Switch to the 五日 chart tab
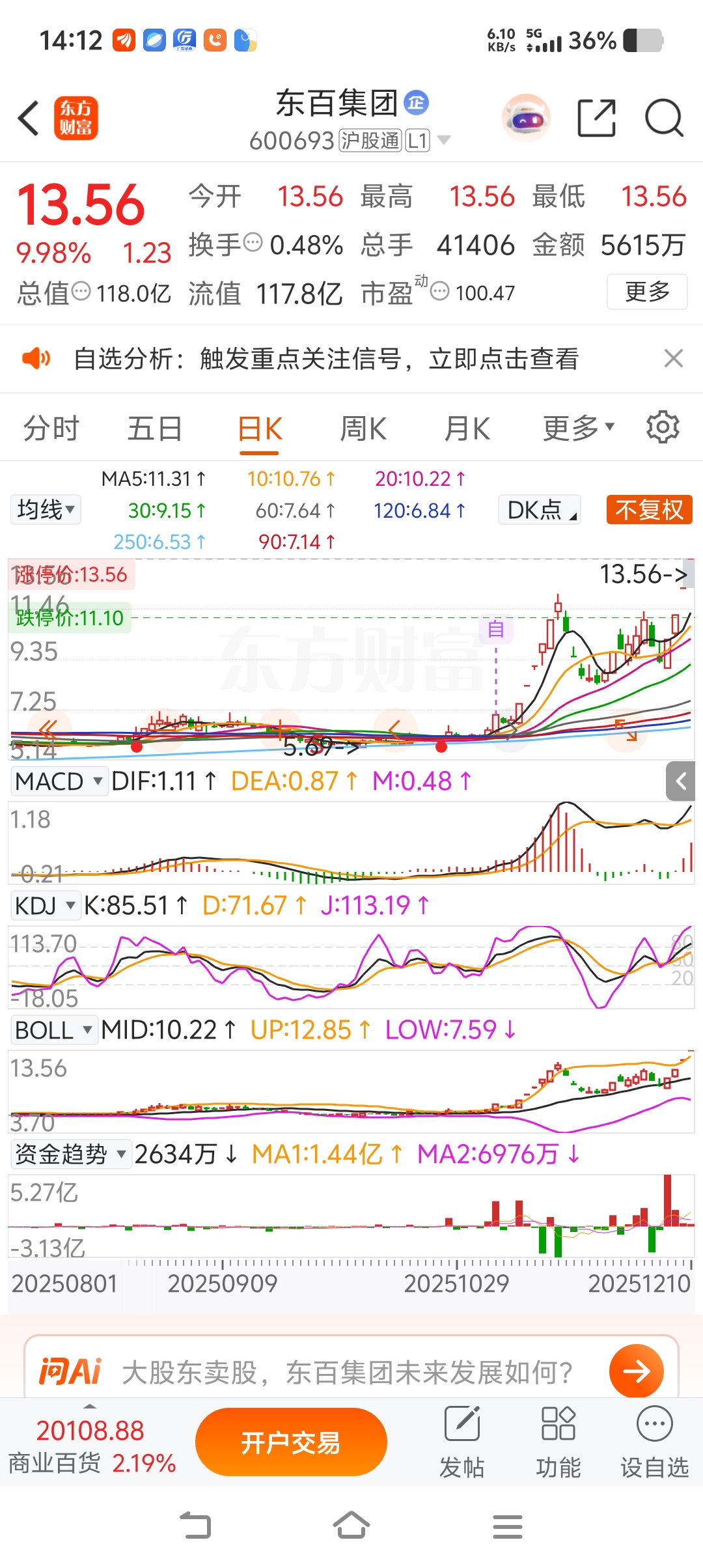 [x=155, y=428]
